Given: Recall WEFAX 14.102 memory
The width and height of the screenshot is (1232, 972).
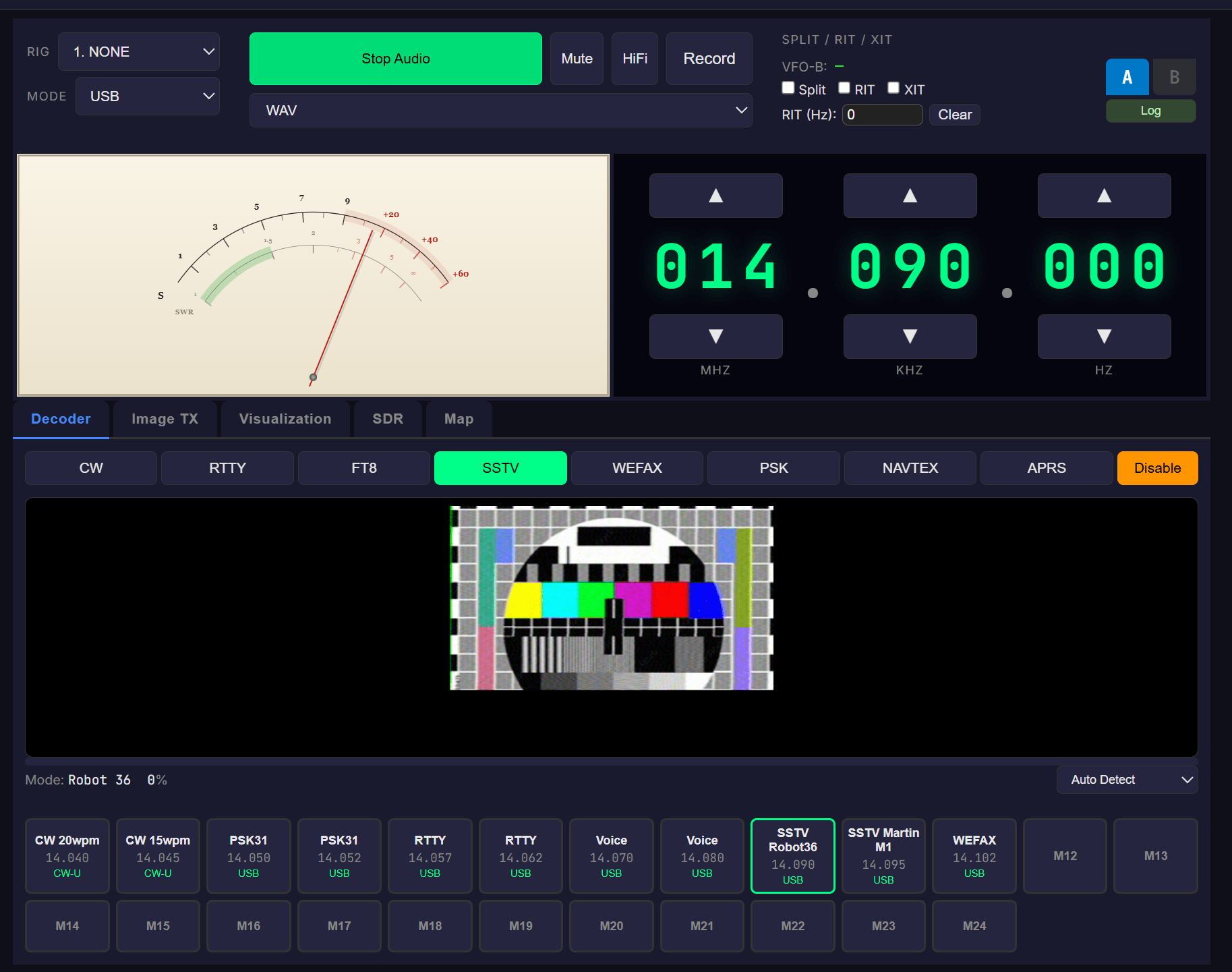Looking at the screenshot, I should [974, 856].
